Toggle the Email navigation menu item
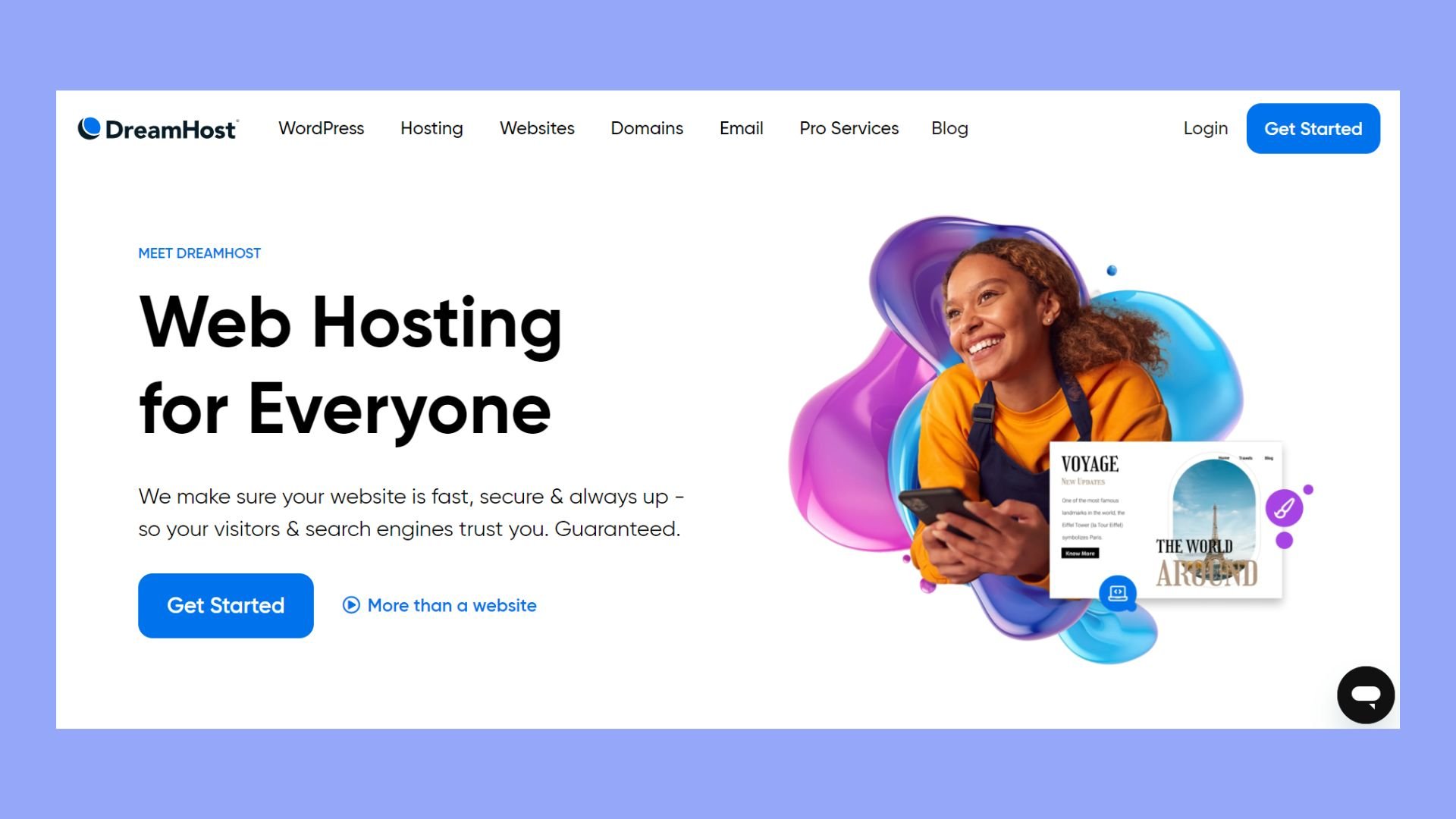 pyautogui.click(x=741, y=128)
